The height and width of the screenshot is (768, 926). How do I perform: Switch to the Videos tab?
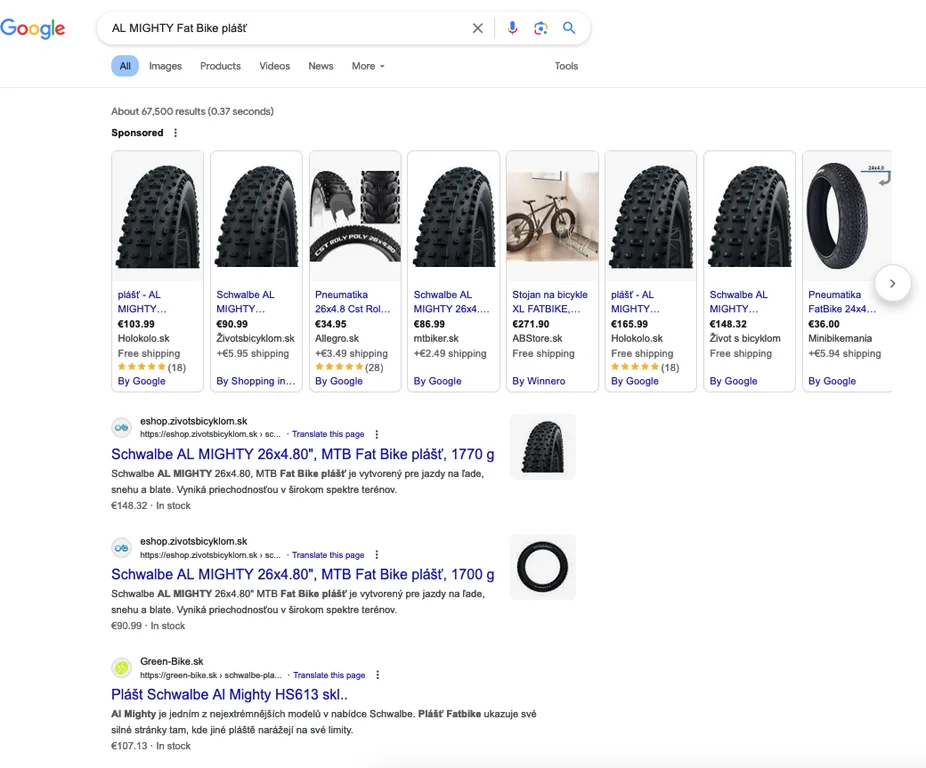274,66
